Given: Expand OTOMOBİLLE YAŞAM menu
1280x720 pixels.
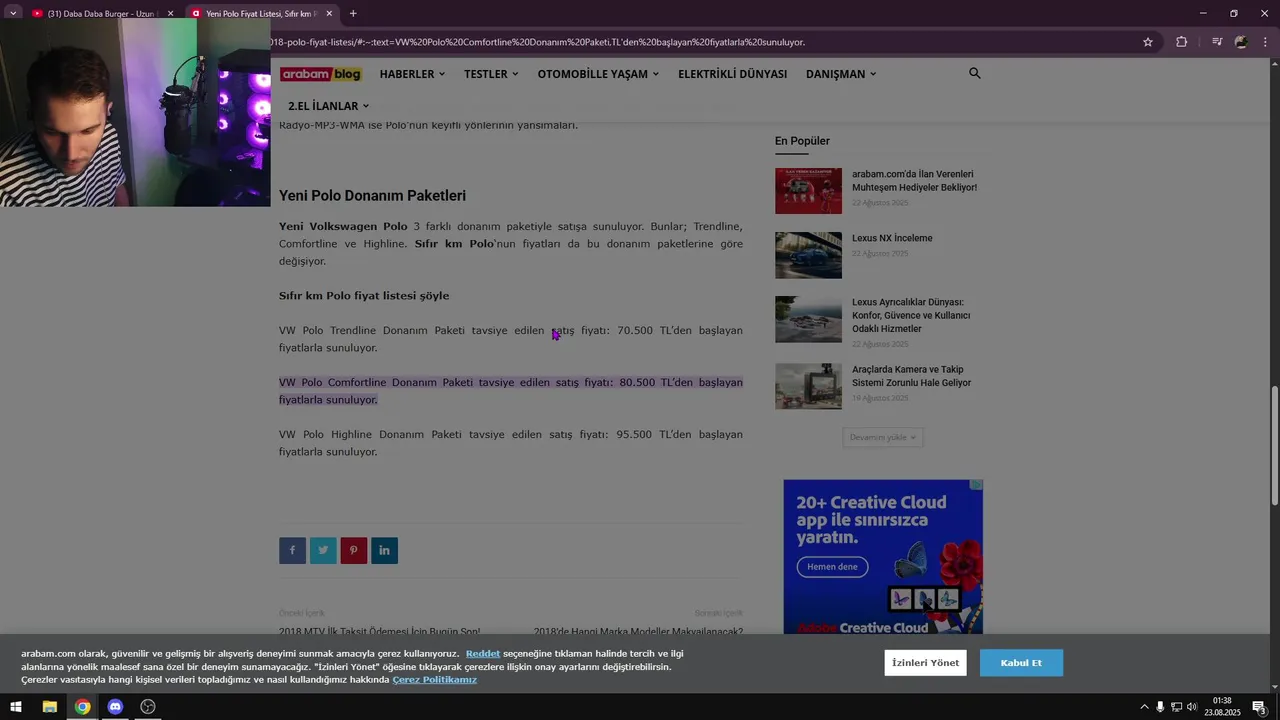Looking at the screenshot, I should pyautogui.click(x=598, y=74).
